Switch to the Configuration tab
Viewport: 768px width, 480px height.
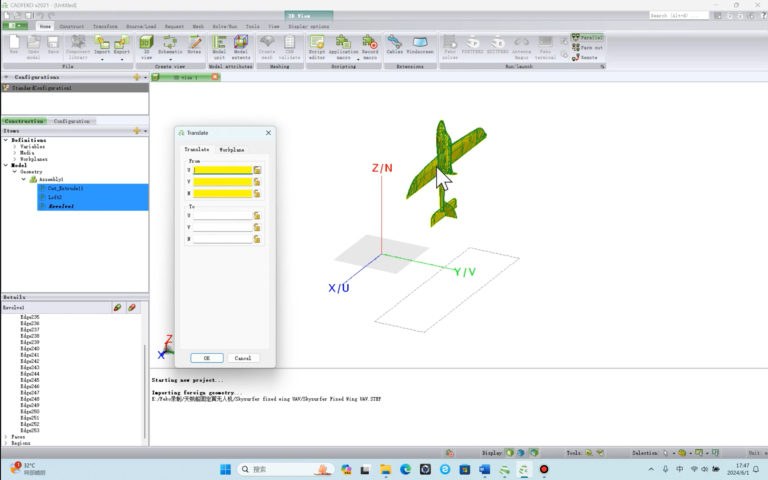[x=72, y=121]
